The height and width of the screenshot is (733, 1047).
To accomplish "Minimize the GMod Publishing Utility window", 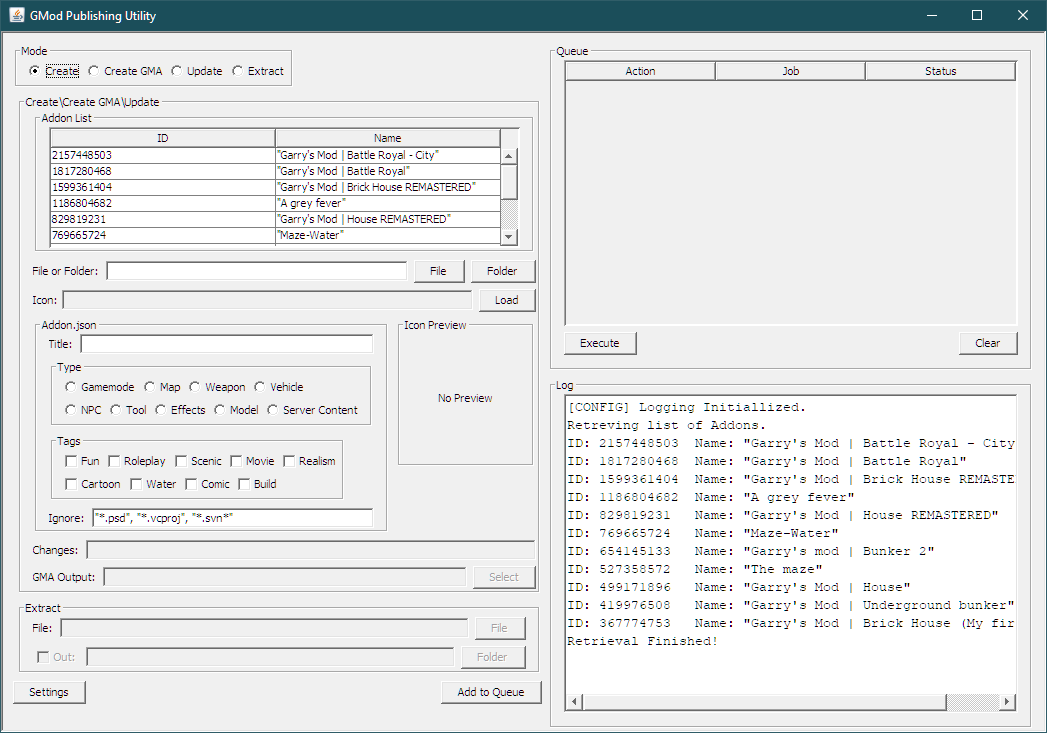I will coord(932,15).
